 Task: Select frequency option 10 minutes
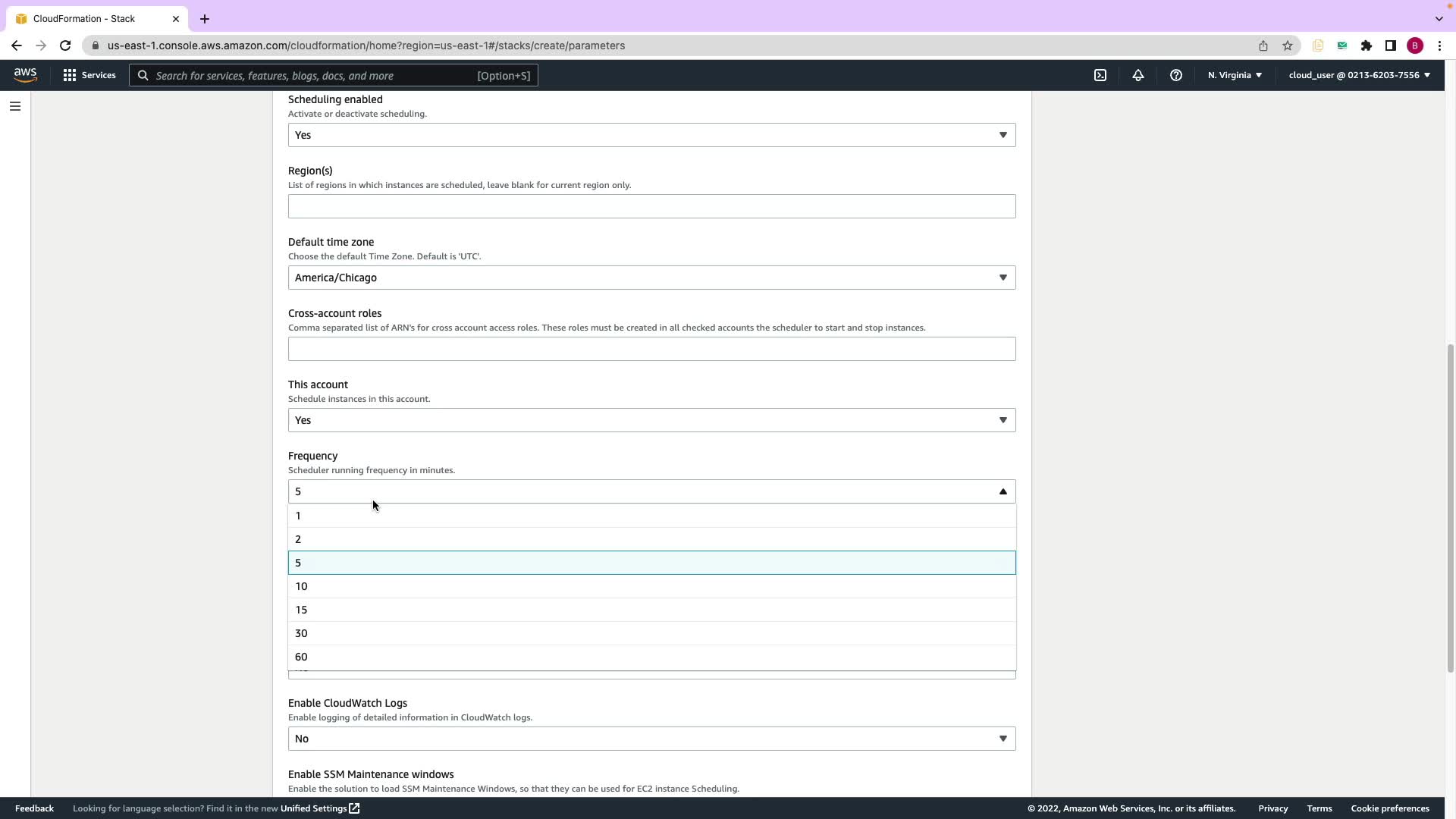pyautogui.click(x=651, y=586)
